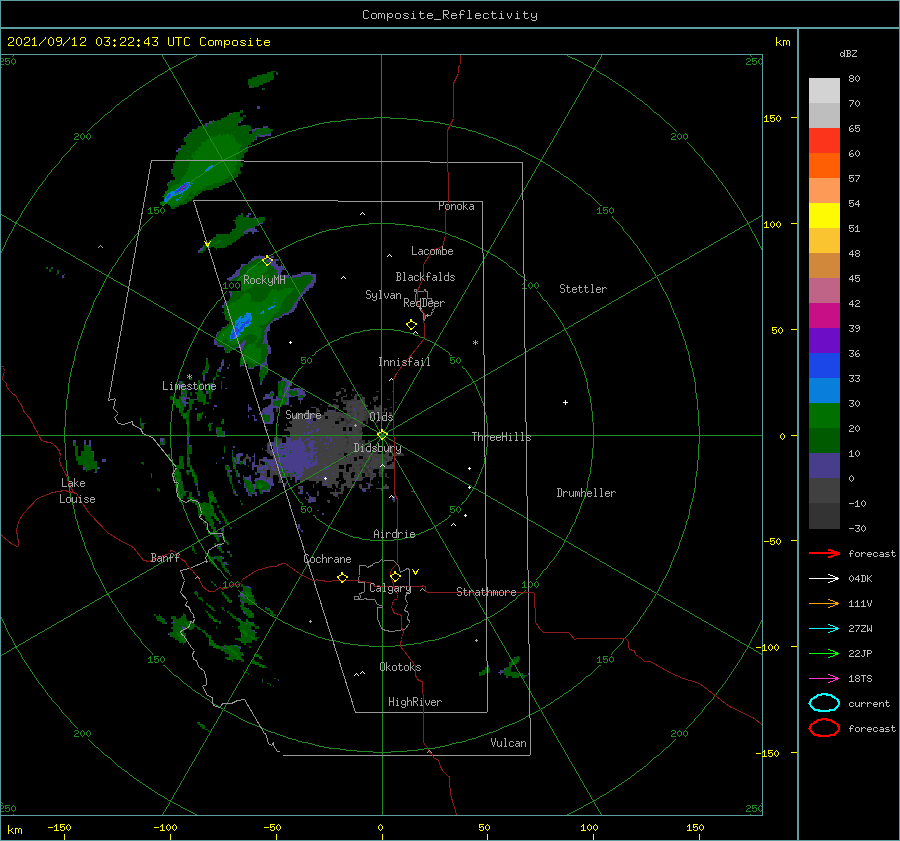The image size is (900, 841).
Task: Click the cyan 27ZW arrow icon
Action: pyautogui.click(x=824, y=629)
